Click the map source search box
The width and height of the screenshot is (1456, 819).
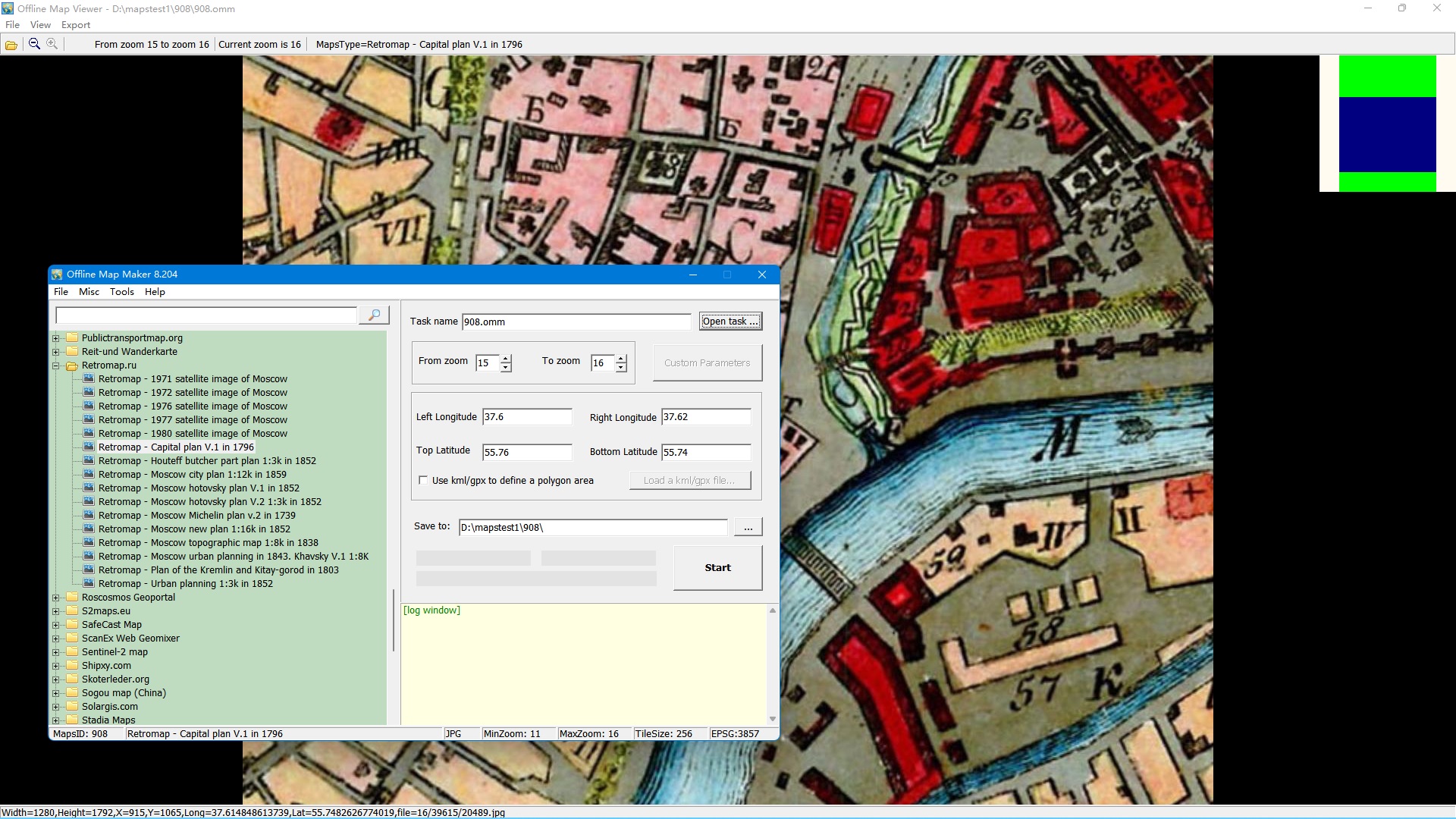click(x=206, y=315)
